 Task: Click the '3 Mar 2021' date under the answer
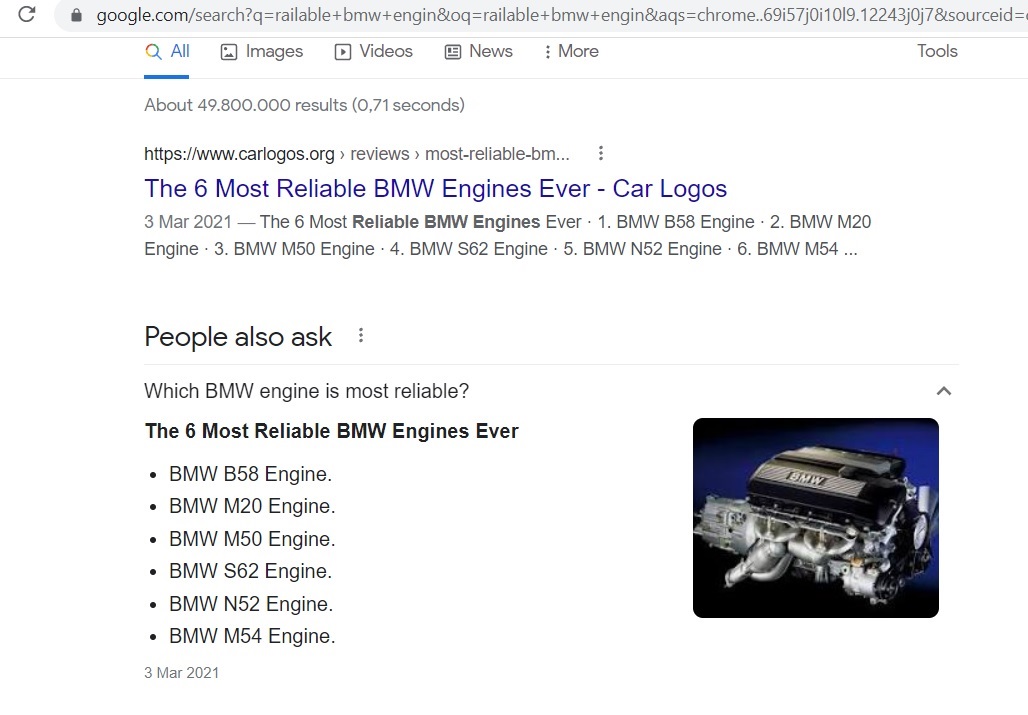(x=182, y=673)
